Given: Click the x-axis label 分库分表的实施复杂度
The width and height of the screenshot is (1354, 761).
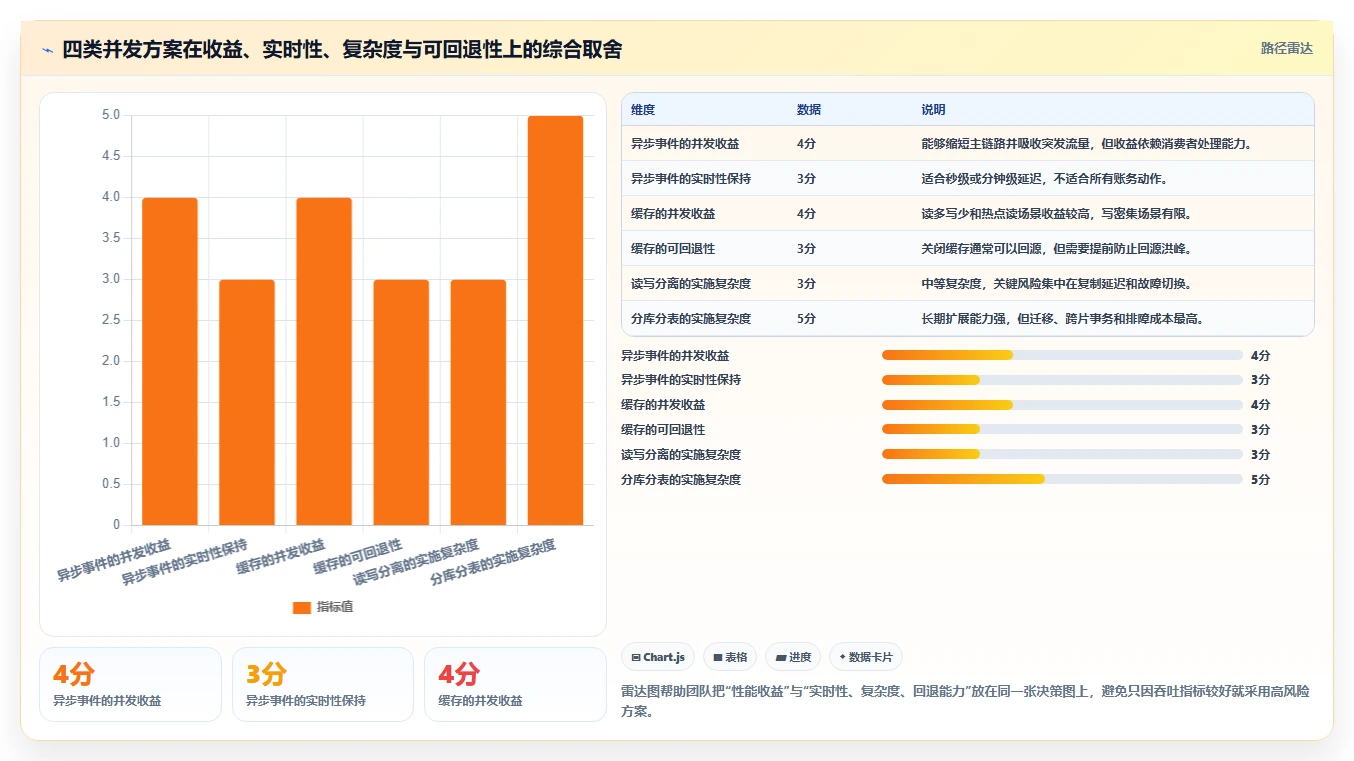Looking at the screenshot, I should tap(493, 563).
